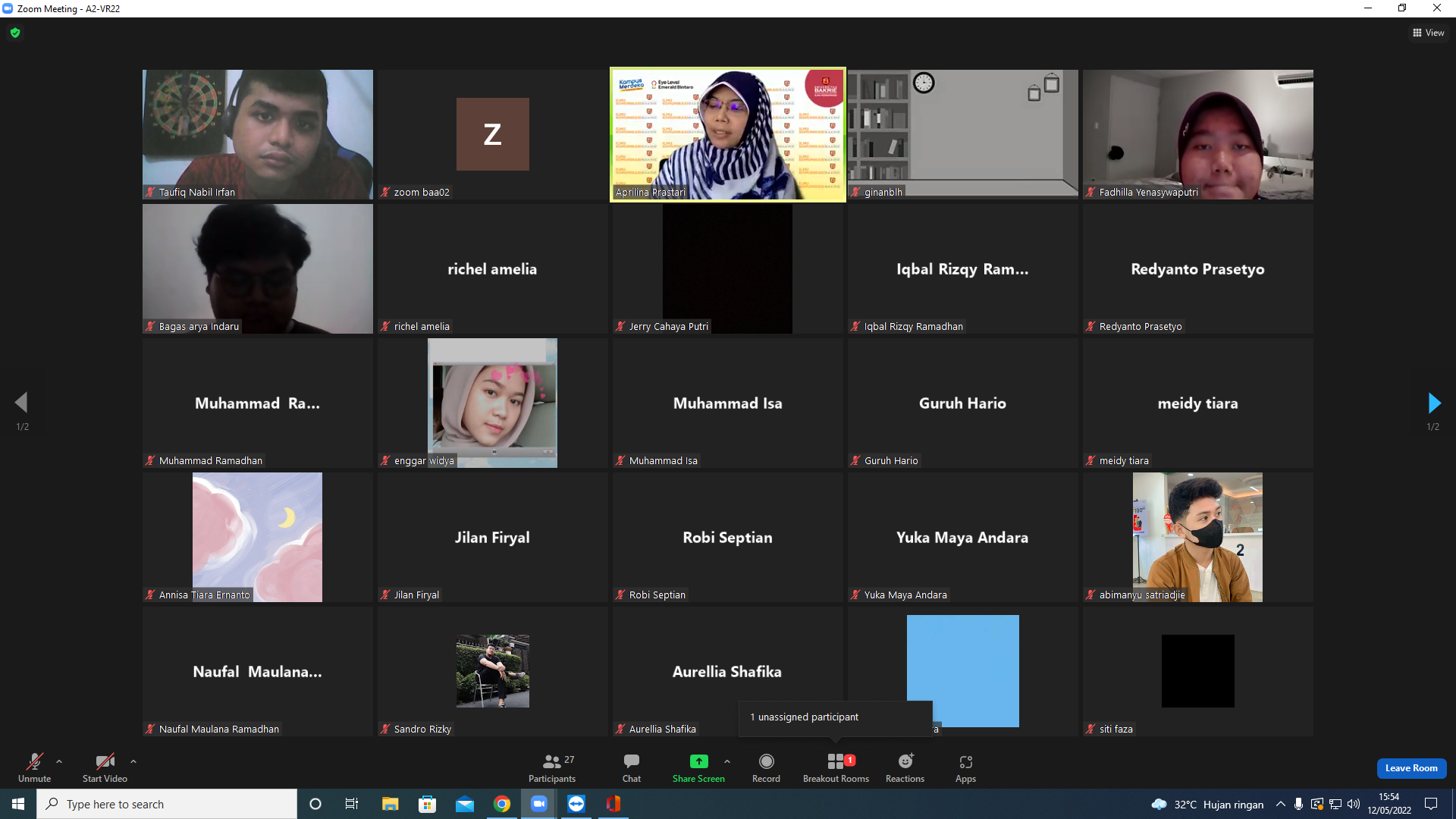Click the Aurellia Shafika name label
The height and width of the screenshot is (819, 1456).
tap(662, 730)
